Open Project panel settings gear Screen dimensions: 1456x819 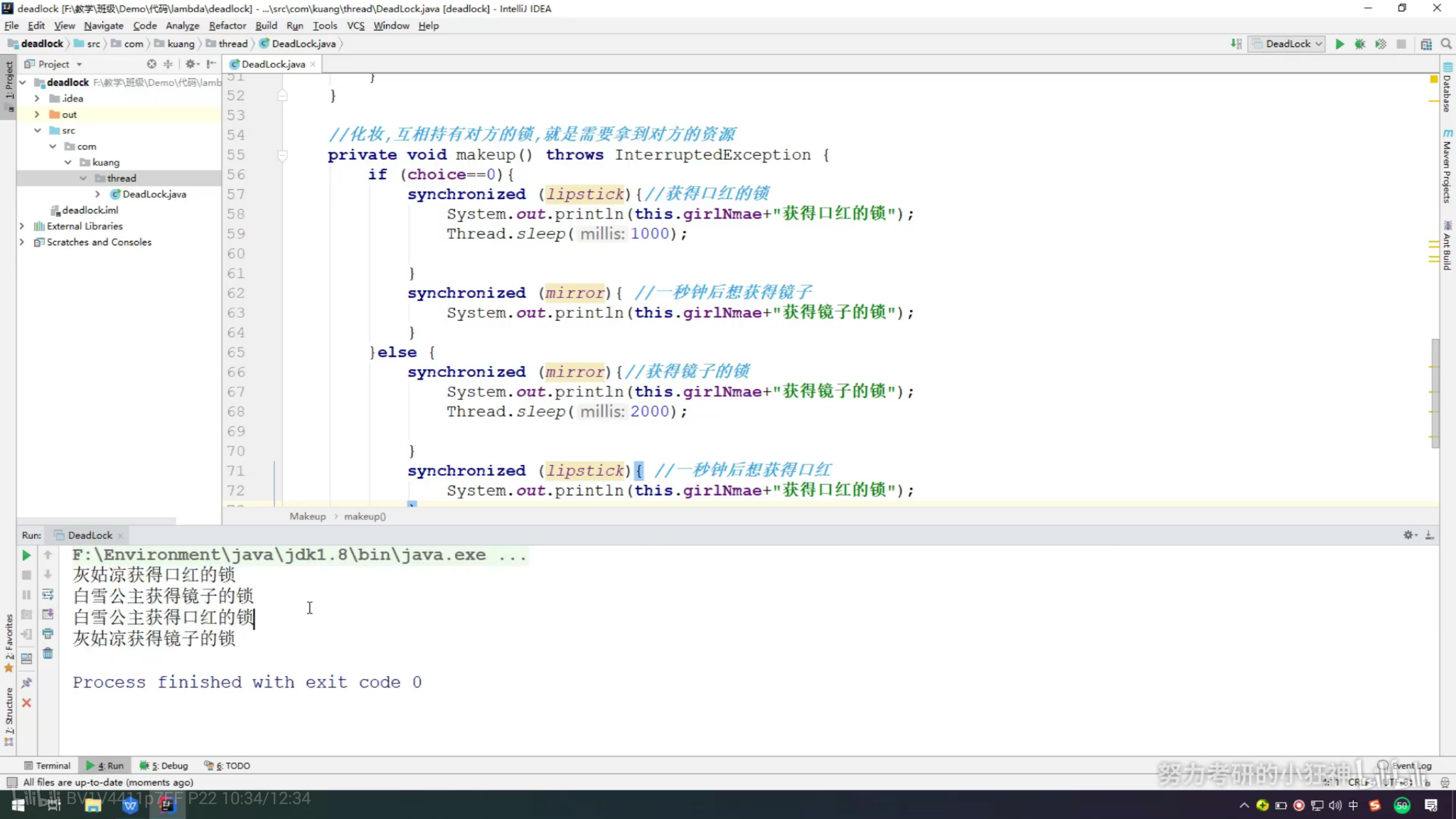click(x=192, y=64)
